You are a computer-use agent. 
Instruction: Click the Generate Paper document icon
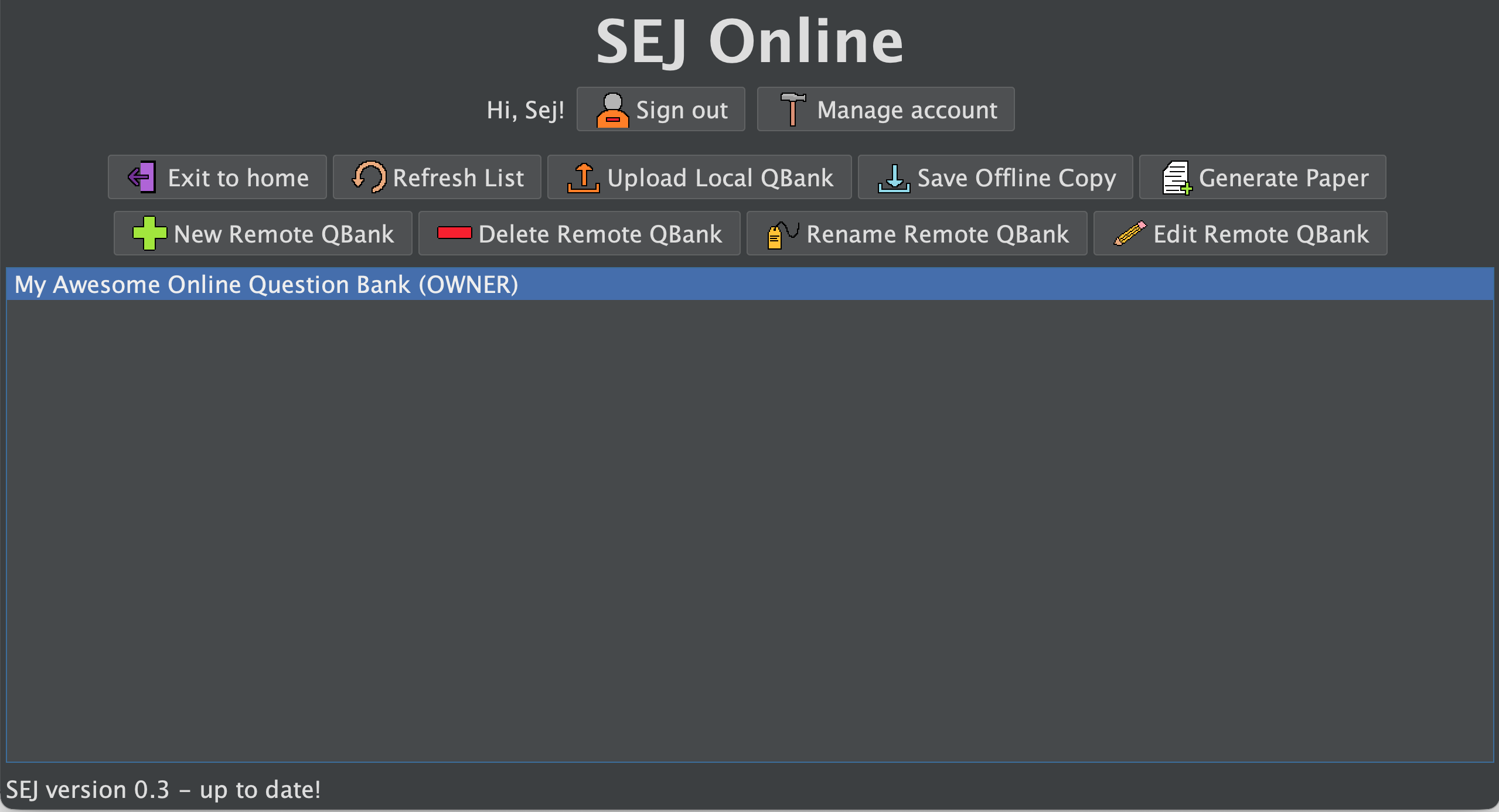coord(1176,178)
